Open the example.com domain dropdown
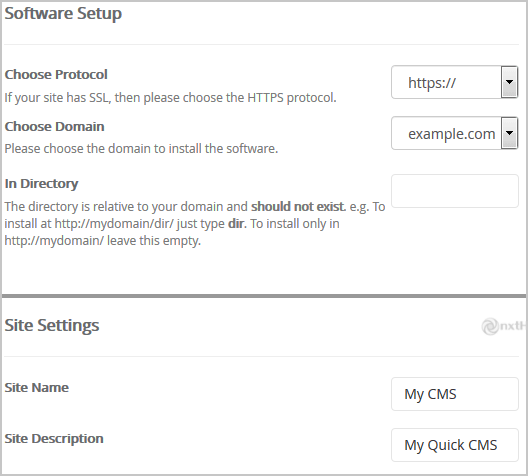This screenshot has height=476, width=528. tap(454, 133)
